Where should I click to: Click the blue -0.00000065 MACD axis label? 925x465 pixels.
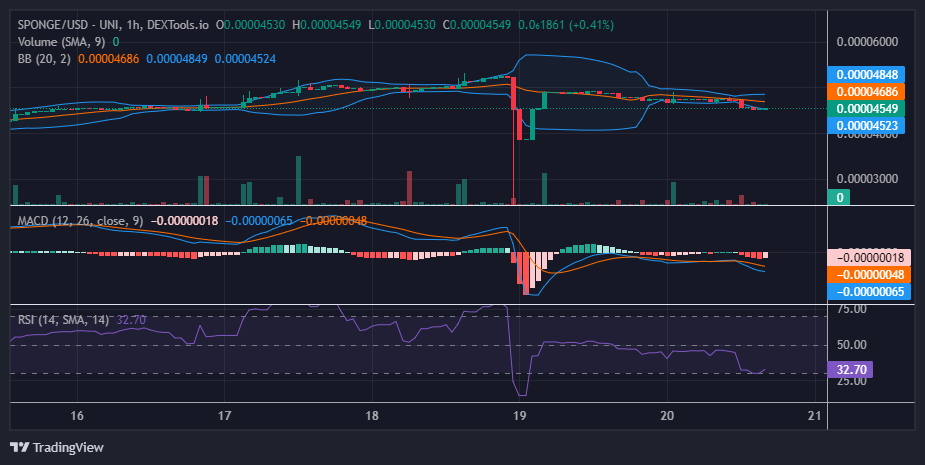[870, 292]
